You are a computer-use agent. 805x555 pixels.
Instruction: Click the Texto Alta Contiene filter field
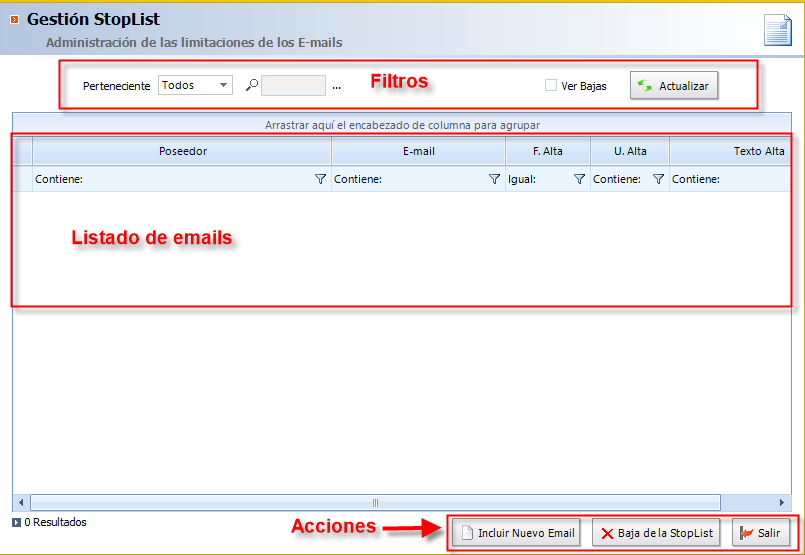click(x=730, y=179)
